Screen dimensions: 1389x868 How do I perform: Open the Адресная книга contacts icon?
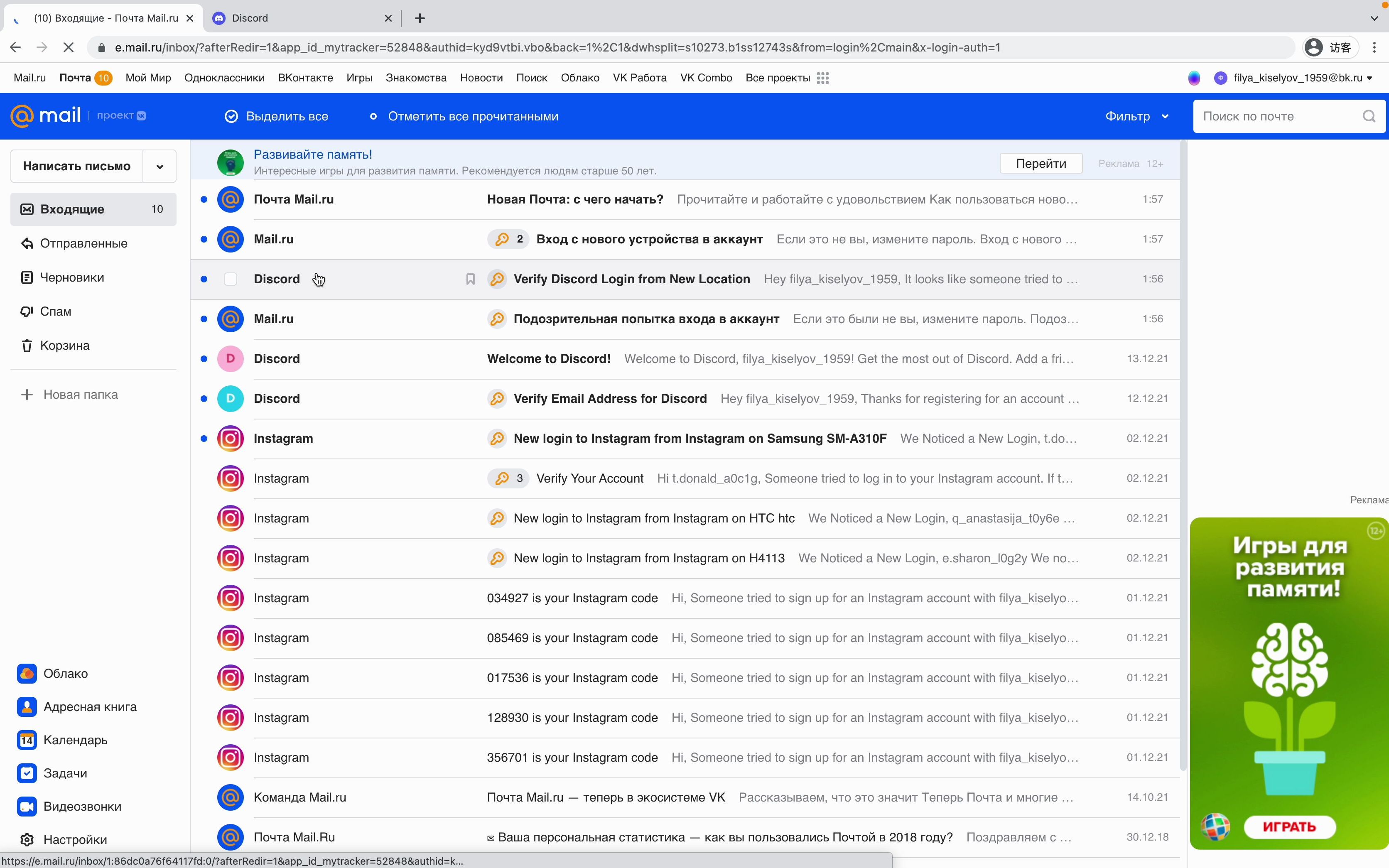point(27,707)
